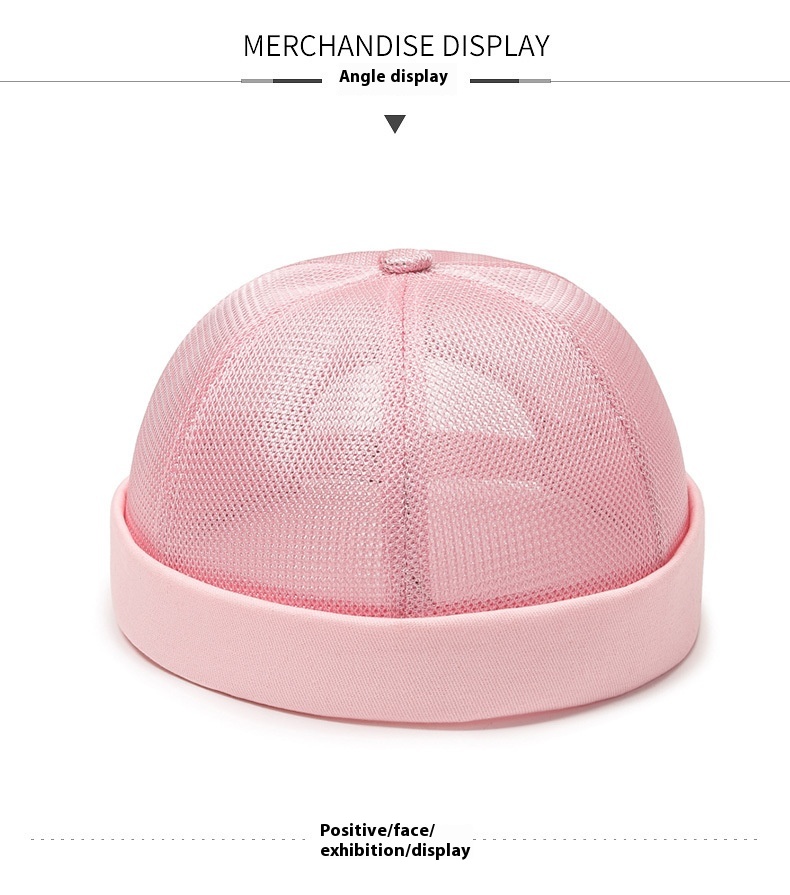The image size is (790, 895).
Task: Click the thin divider line left of header
Action: pos(120,82)
